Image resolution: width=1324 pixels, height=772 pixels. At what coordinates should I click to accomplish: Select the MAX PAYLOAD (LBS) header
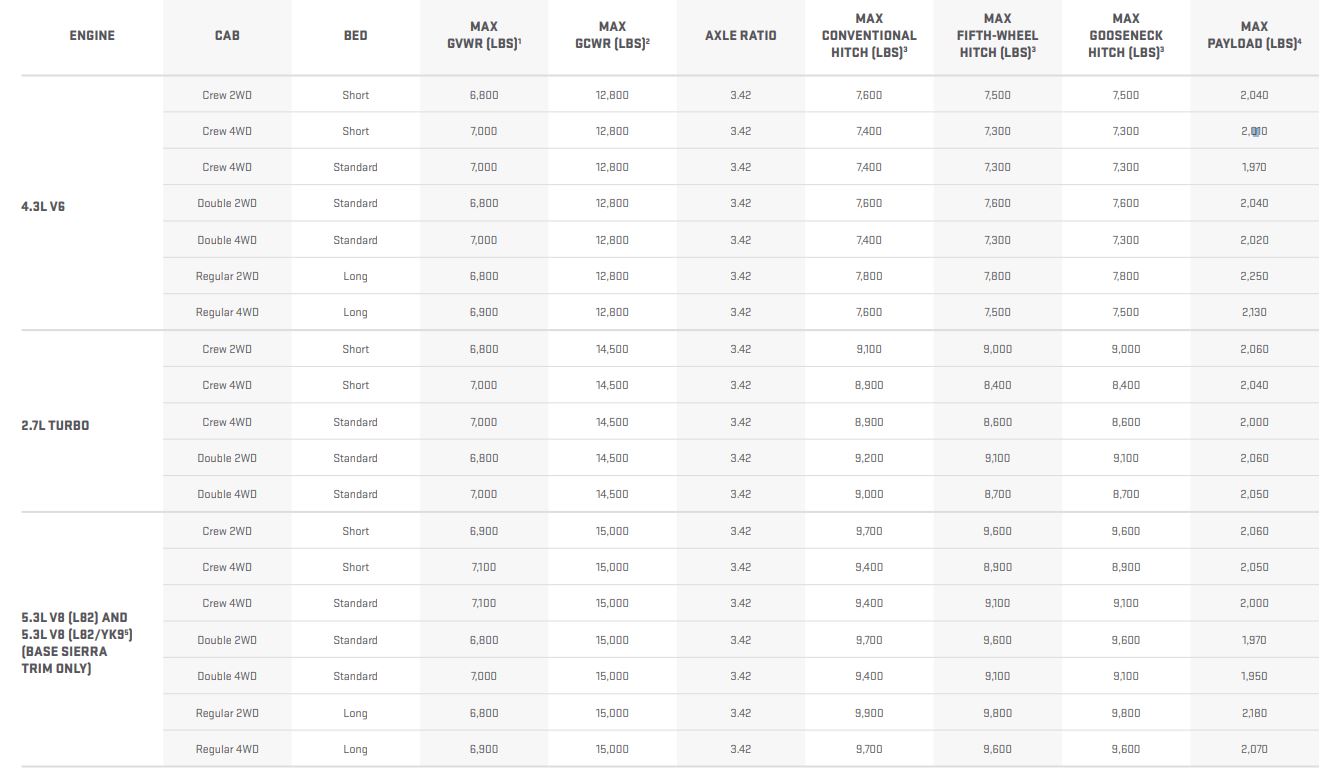tap(1254, 35)
